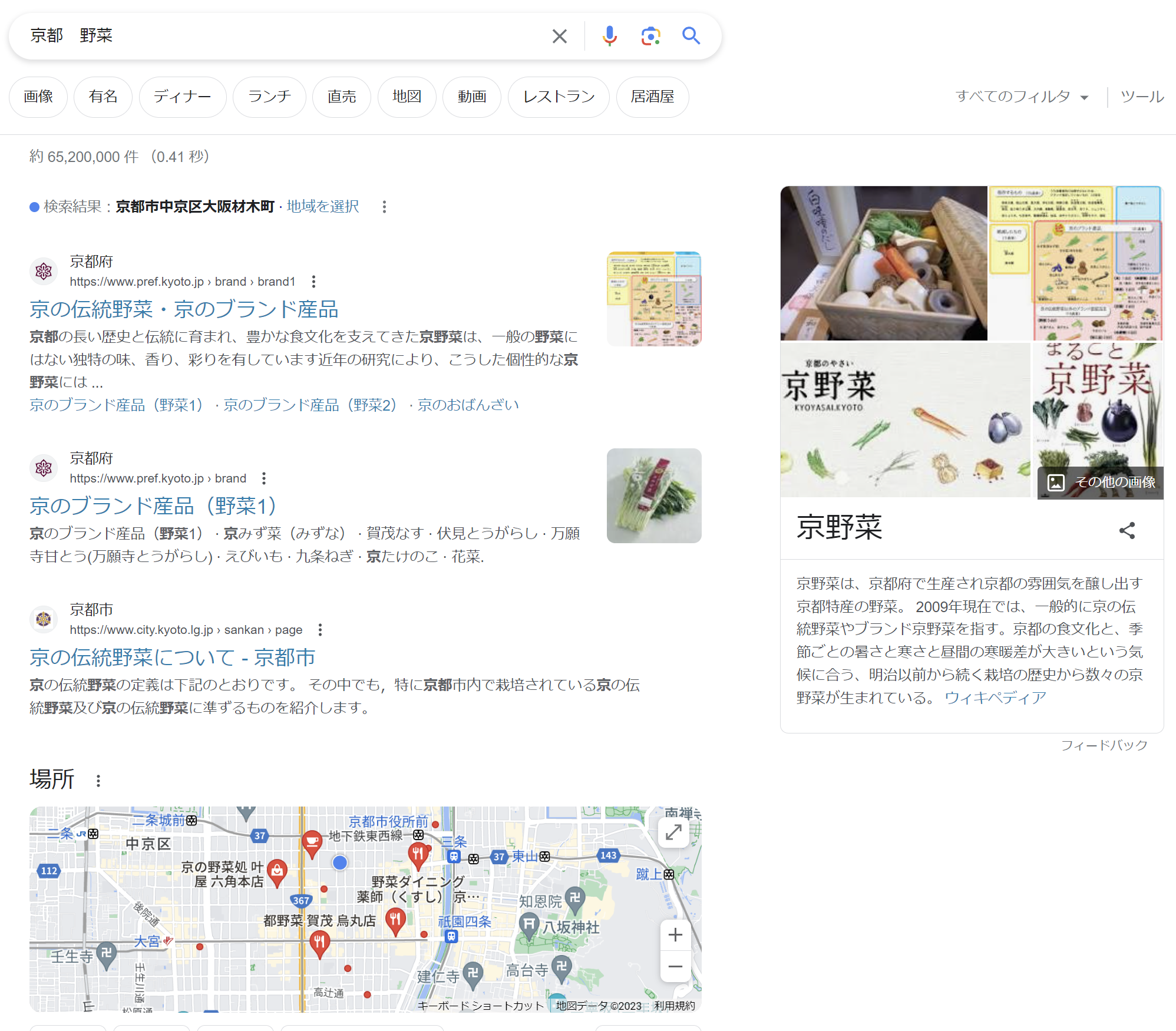Open more options for 京都市 result
Screen dimensions: 1176x1031
[320, 630]
